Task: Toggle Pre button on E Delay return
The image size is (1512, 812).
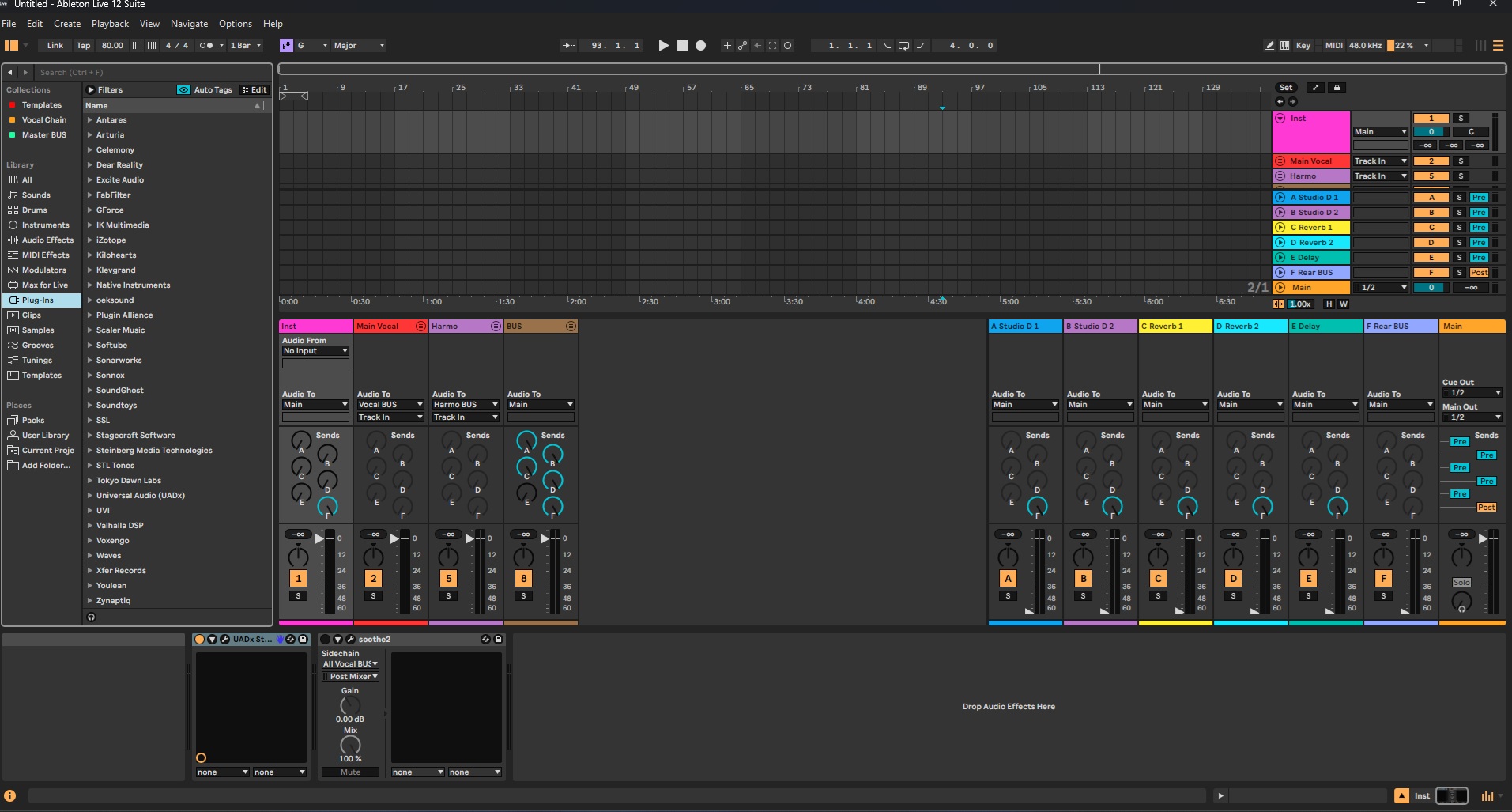Action: pos(1479,258)
